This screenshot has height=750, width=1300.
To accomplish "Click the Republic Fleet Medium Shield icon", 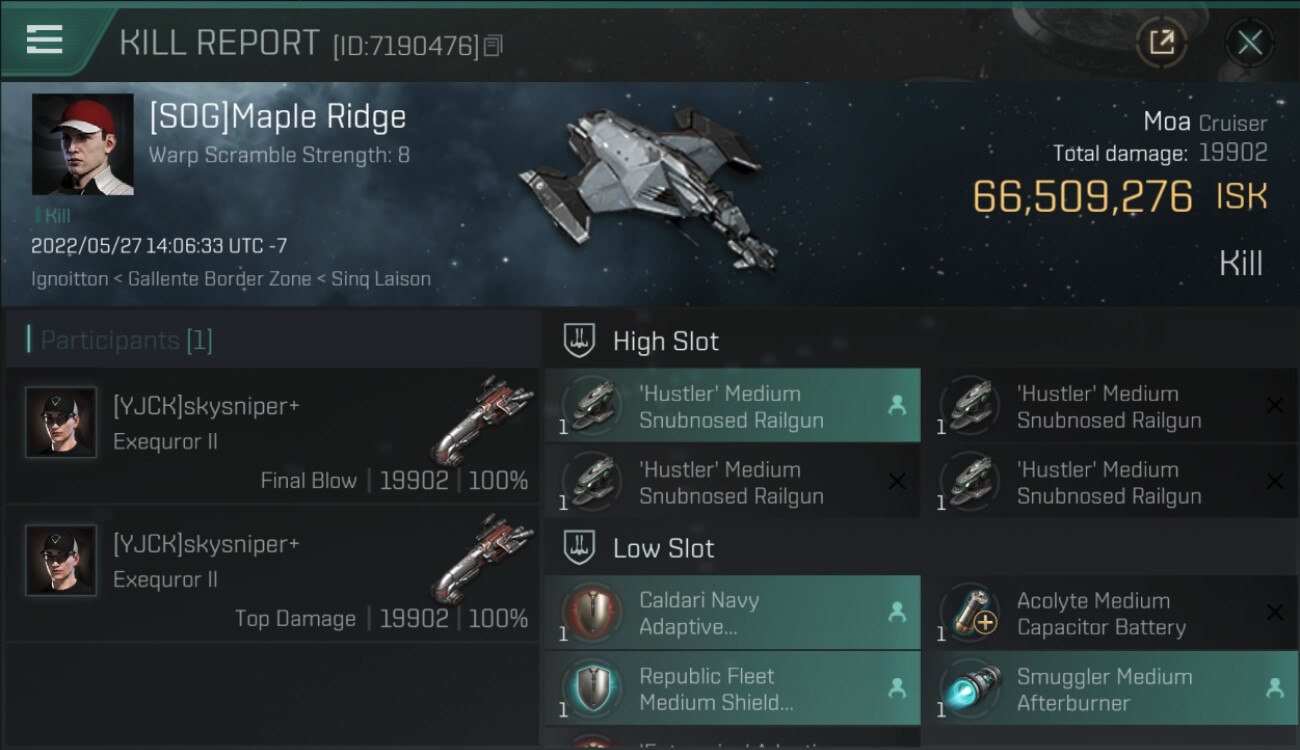I will click(x=591, y=689).
